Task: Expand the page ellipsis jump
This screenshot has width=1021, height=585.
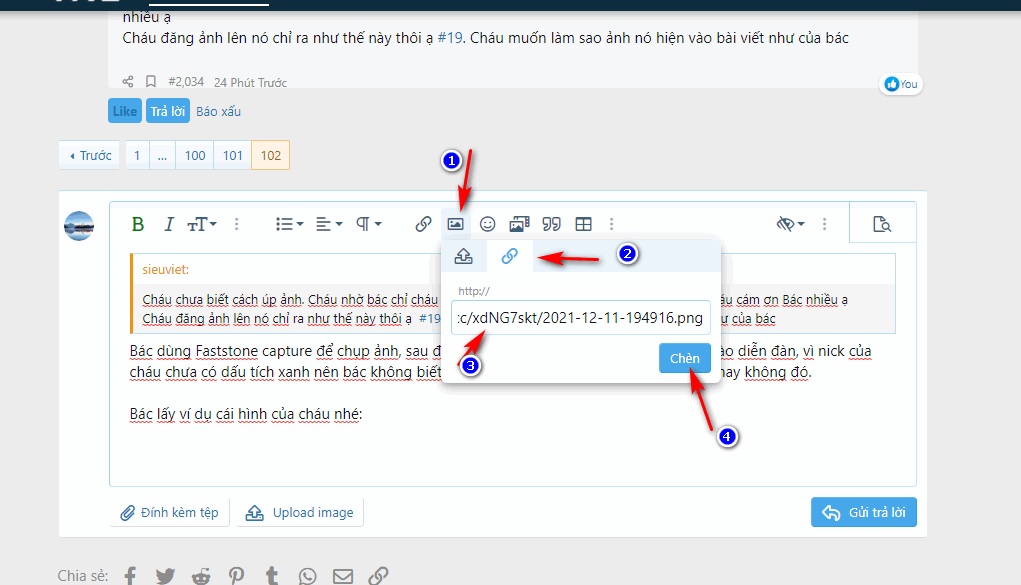Action: (x=162, y=156)
